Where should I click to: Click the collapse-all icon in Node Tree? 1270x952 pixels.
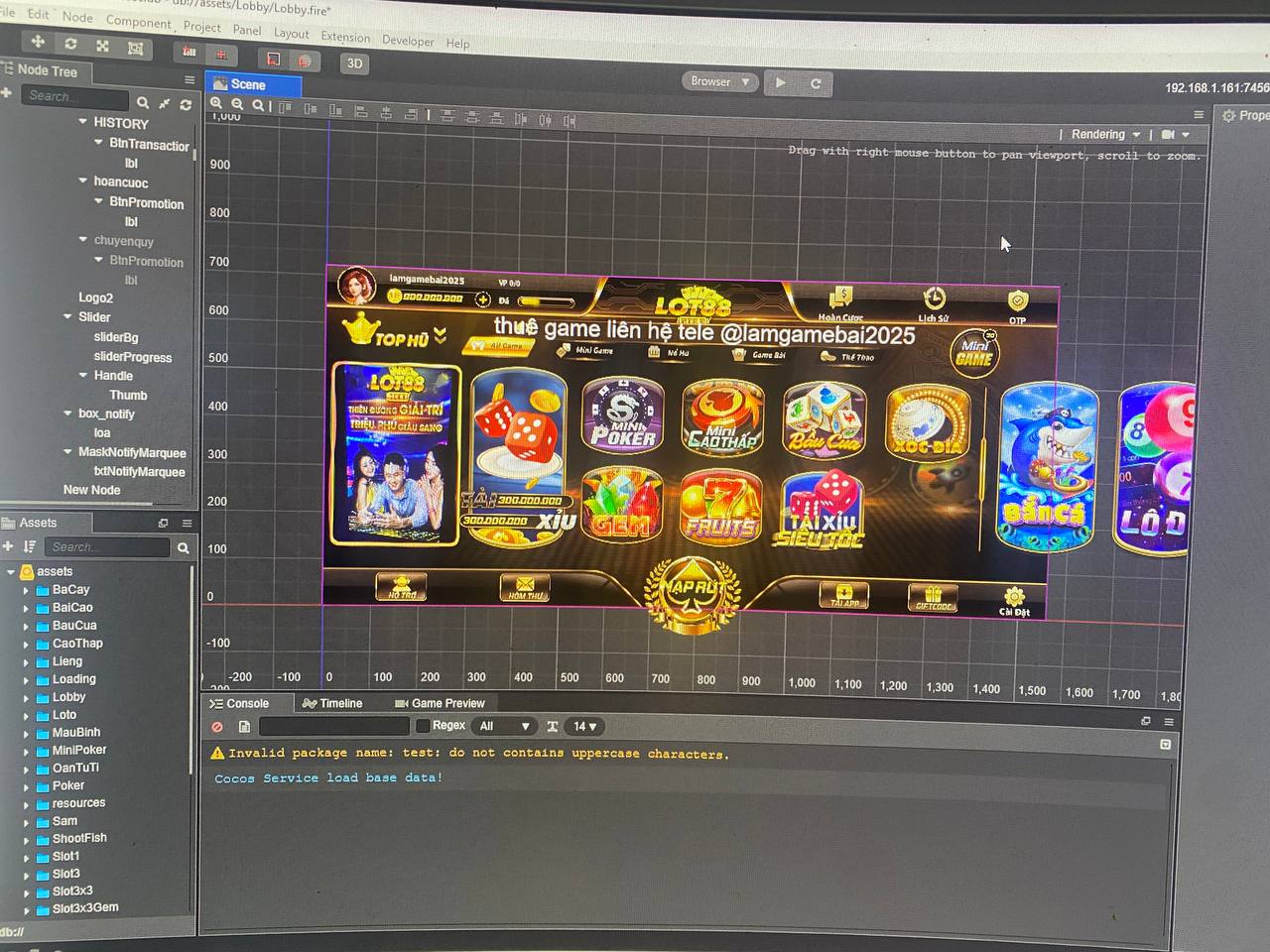click(165, 103)
